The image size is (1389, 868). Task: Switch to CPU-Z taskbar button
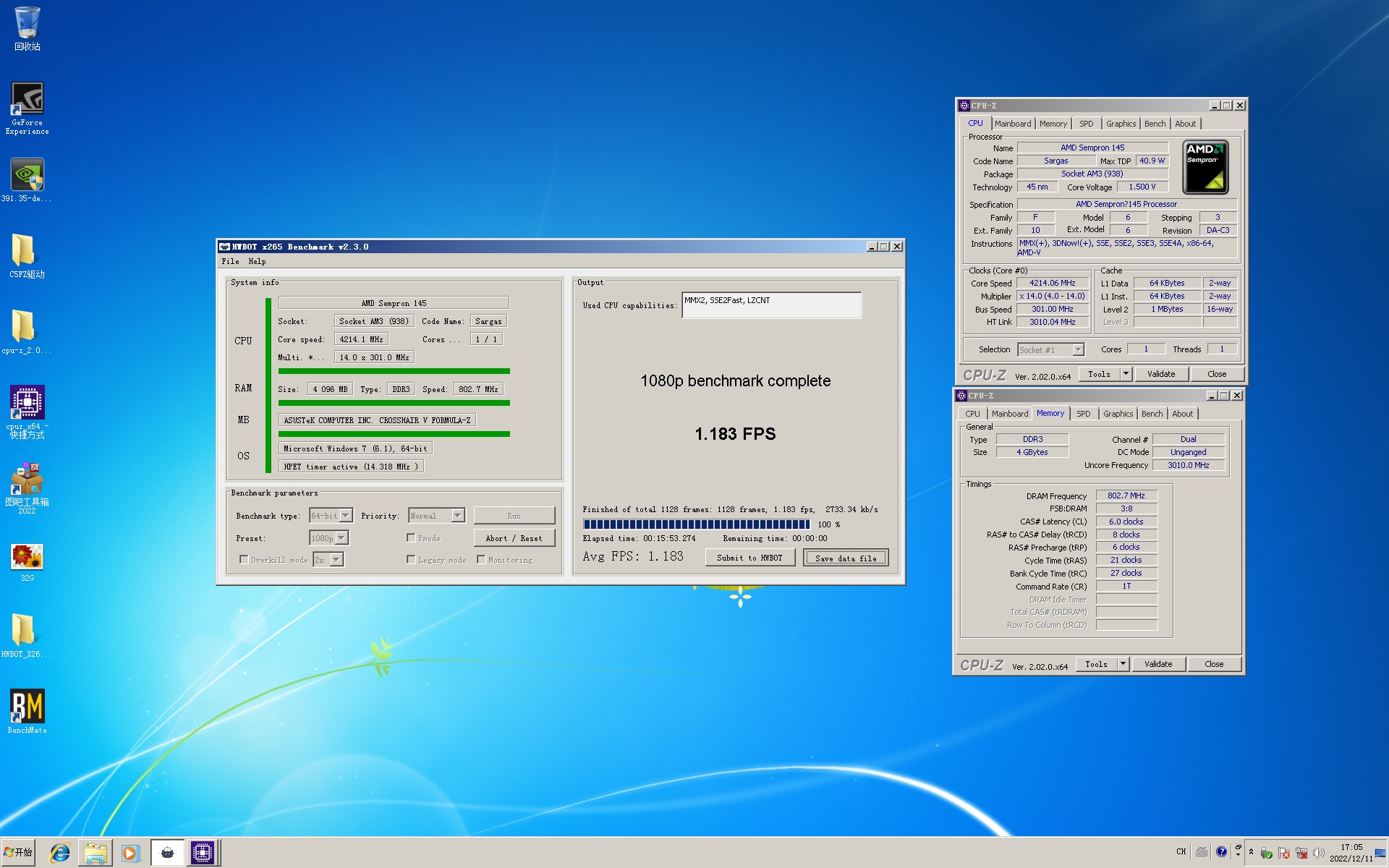[x=203, y=854]
